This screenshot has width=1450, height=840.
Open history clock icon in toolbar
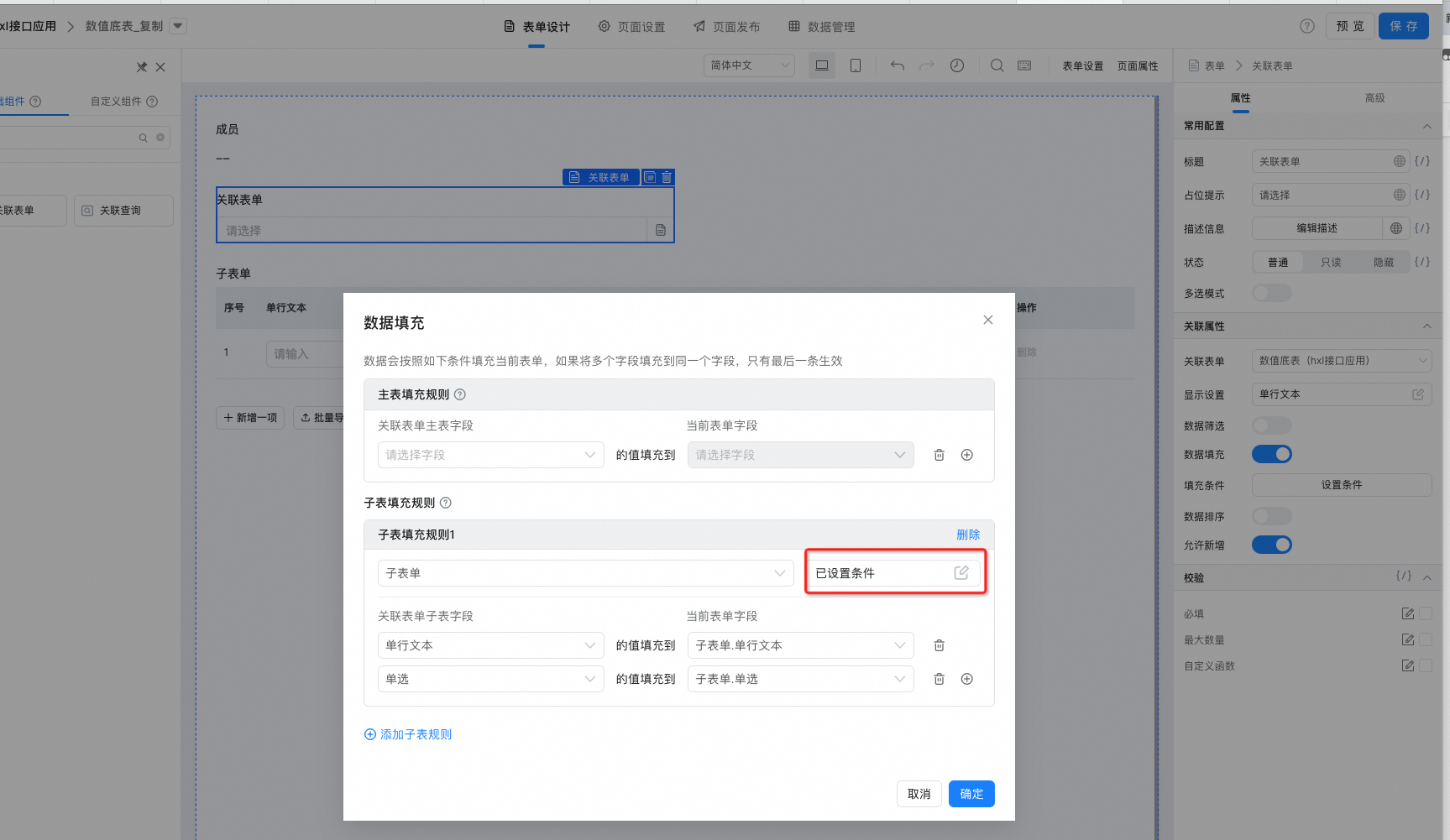tap(957, 65)
